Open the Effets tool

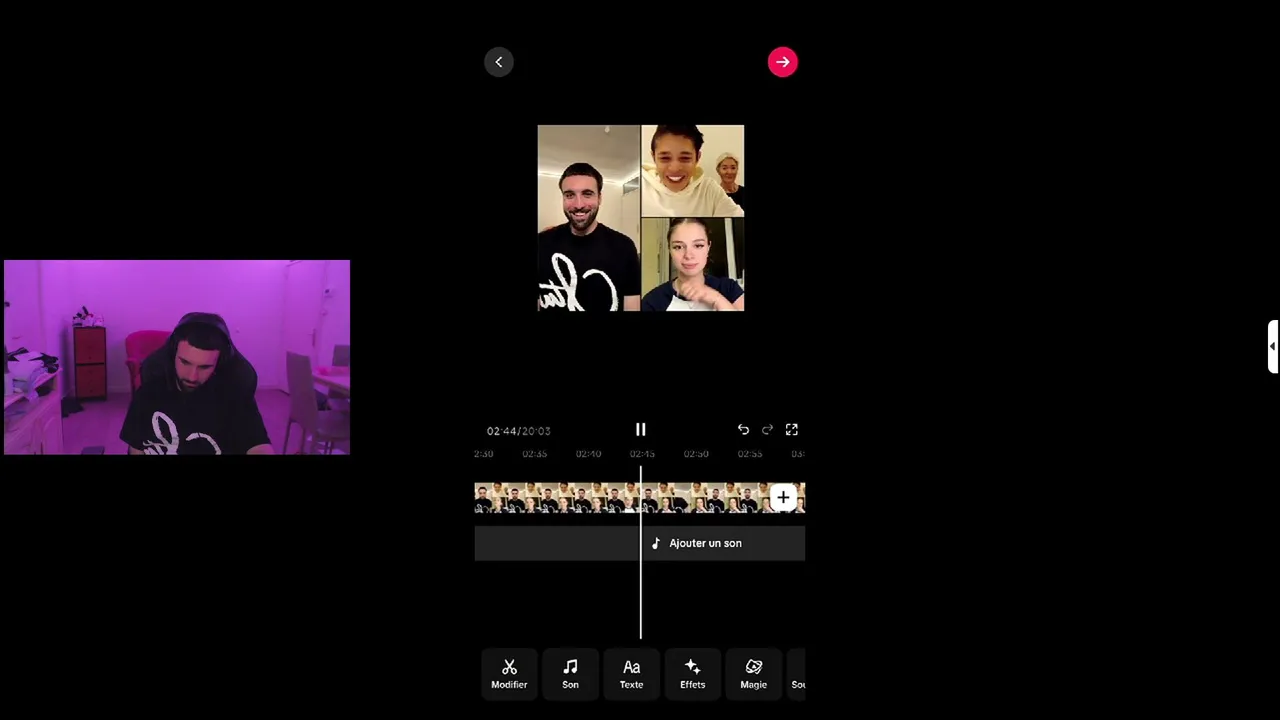[x=692, y=674]
